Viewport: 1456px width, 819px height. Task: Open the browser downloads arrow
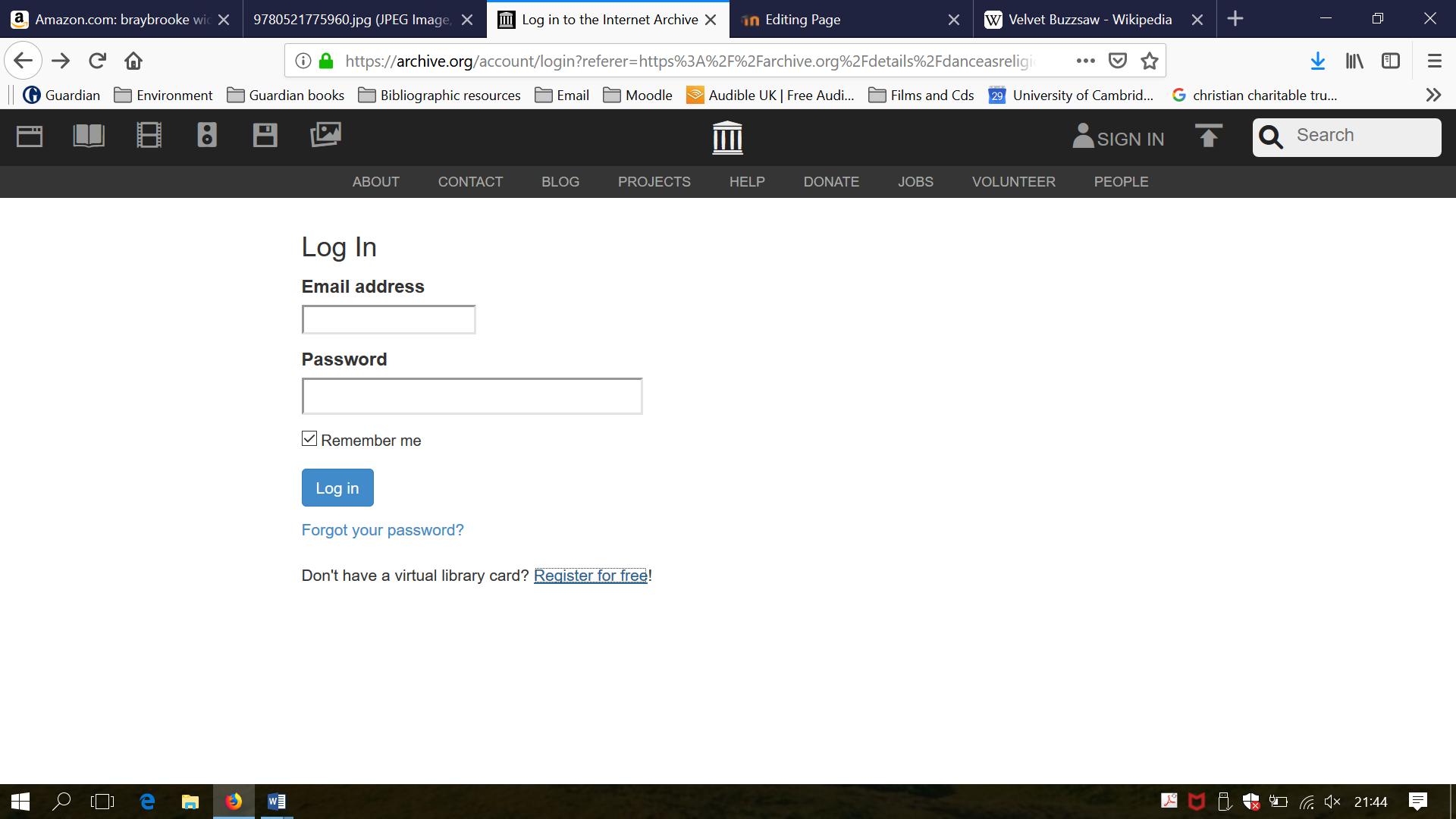click(1319, 61)
